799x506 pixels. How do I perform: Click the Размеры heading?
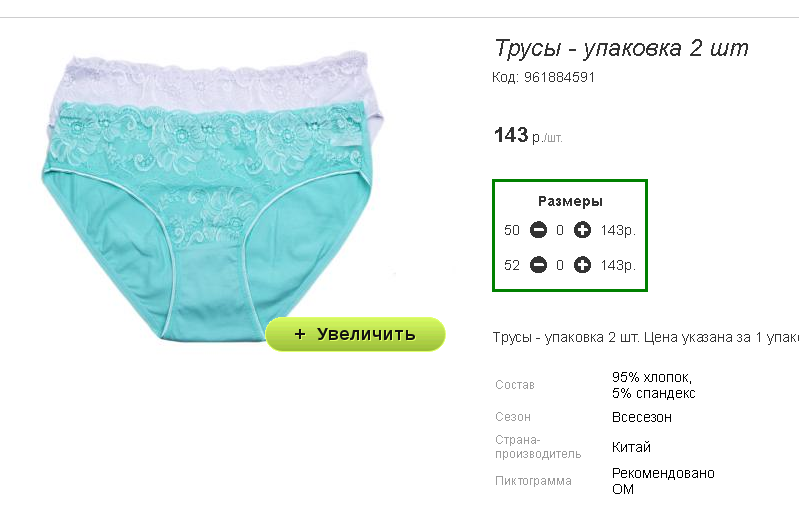coord(570,202)
